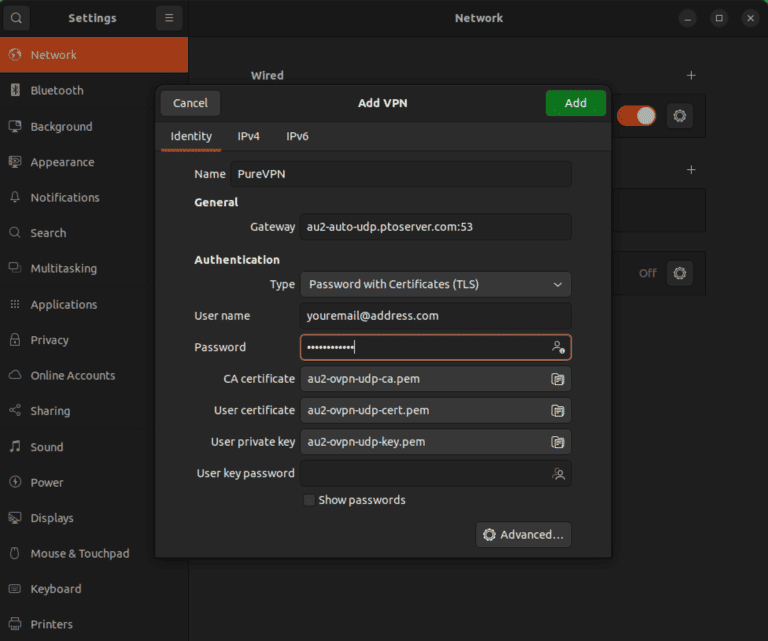Image resolution: width=768 pixels, height=641 pixels.
Task: Expand the authentication Type dropdown
Action: coord(435,284)
